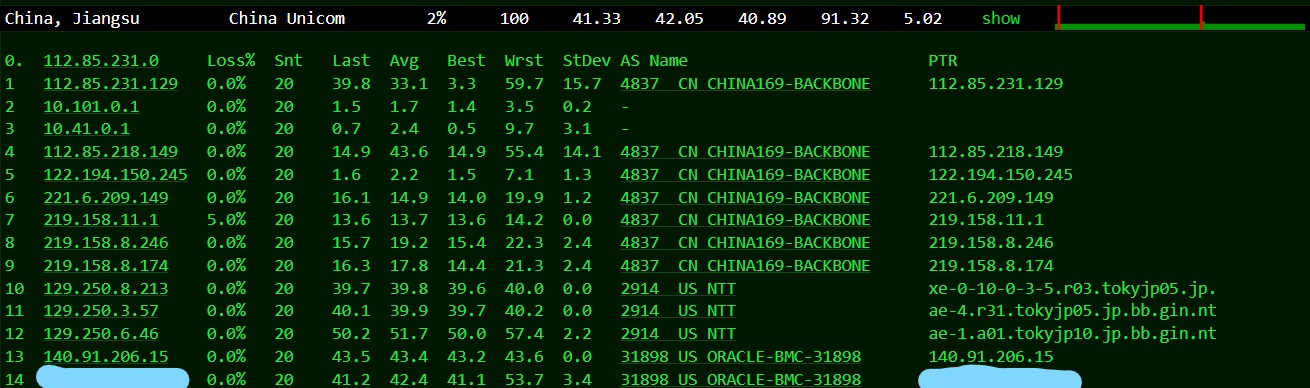Open AS 4837 CHINA169-BACKBONE link in hop 8
Viewport: 1310px width, 388px height.
tap(745, 242)
